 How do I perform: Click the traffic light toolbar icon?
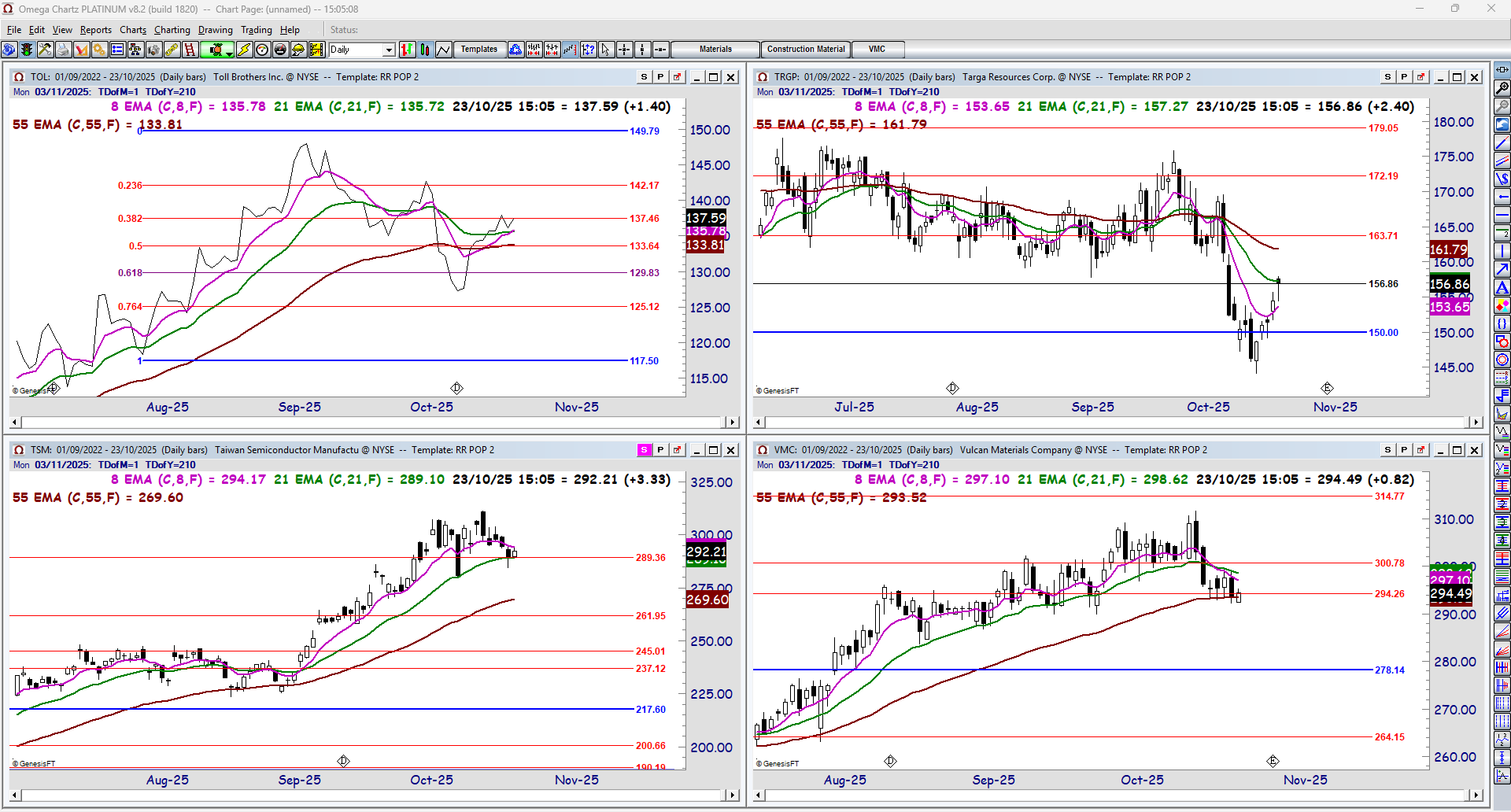(27, 50)
